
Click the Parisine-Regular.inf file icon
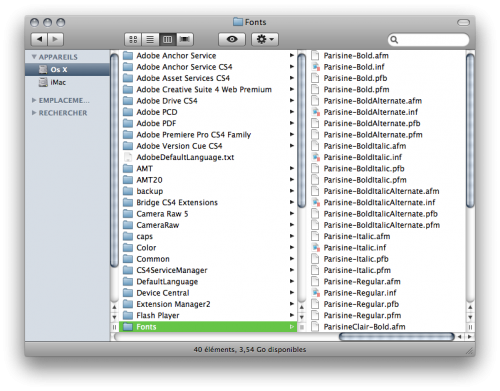(x=315, y=293)
